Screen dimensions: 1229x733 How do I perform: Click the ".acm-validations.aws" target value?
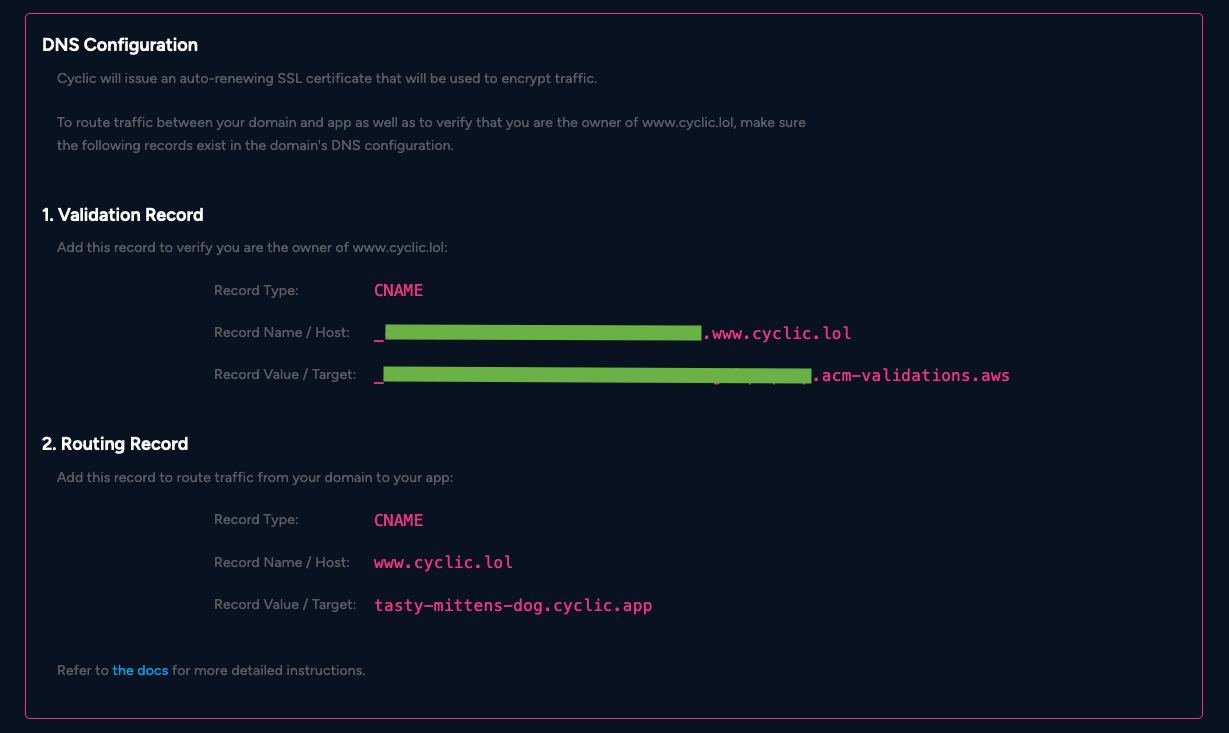(911, 376)
